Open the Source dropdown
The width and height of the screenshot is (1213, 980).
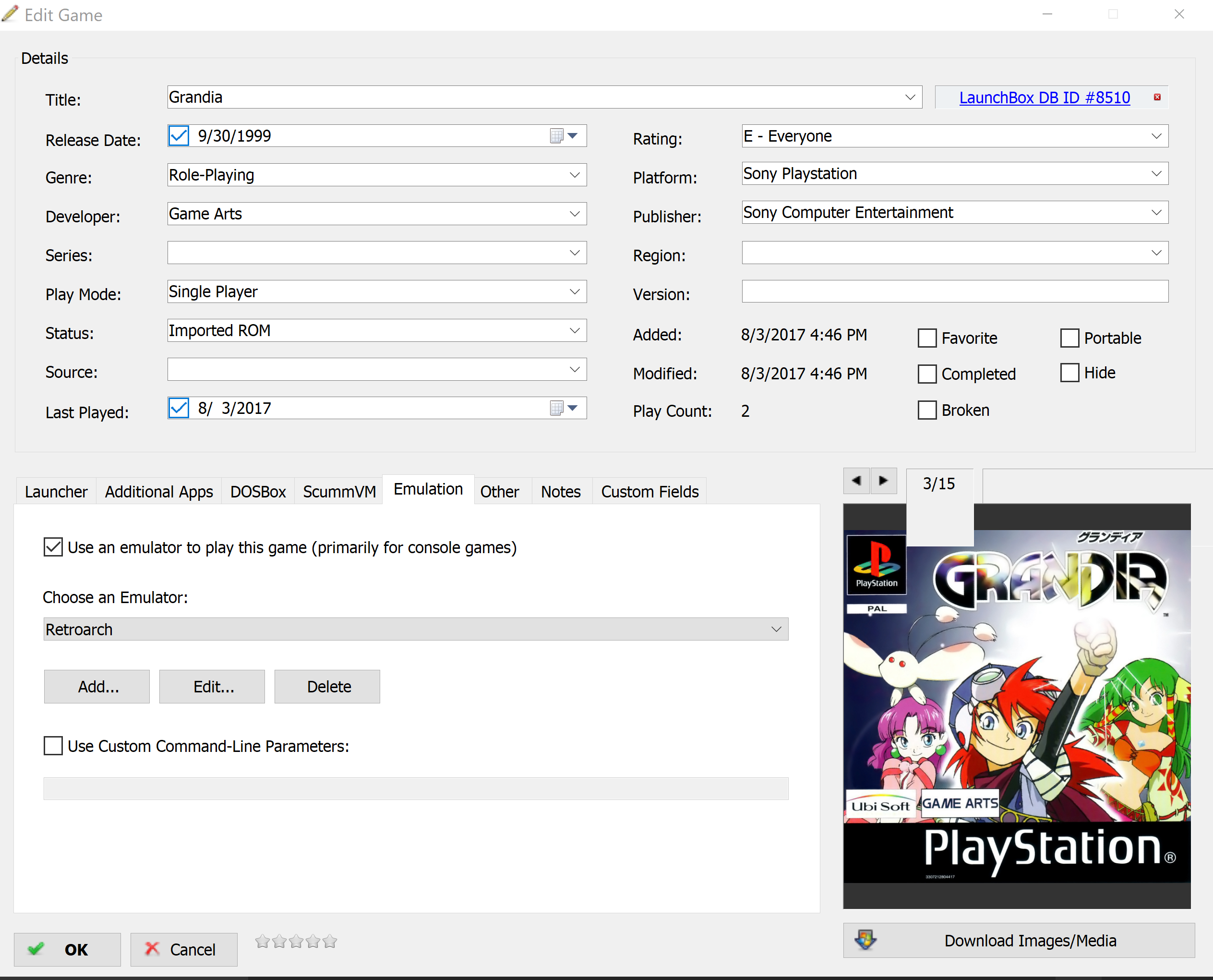tap(575, 370)
